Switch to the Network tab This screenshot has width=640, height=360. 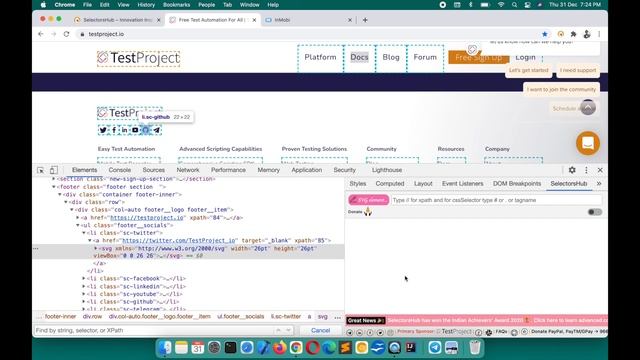click(188, 170)
